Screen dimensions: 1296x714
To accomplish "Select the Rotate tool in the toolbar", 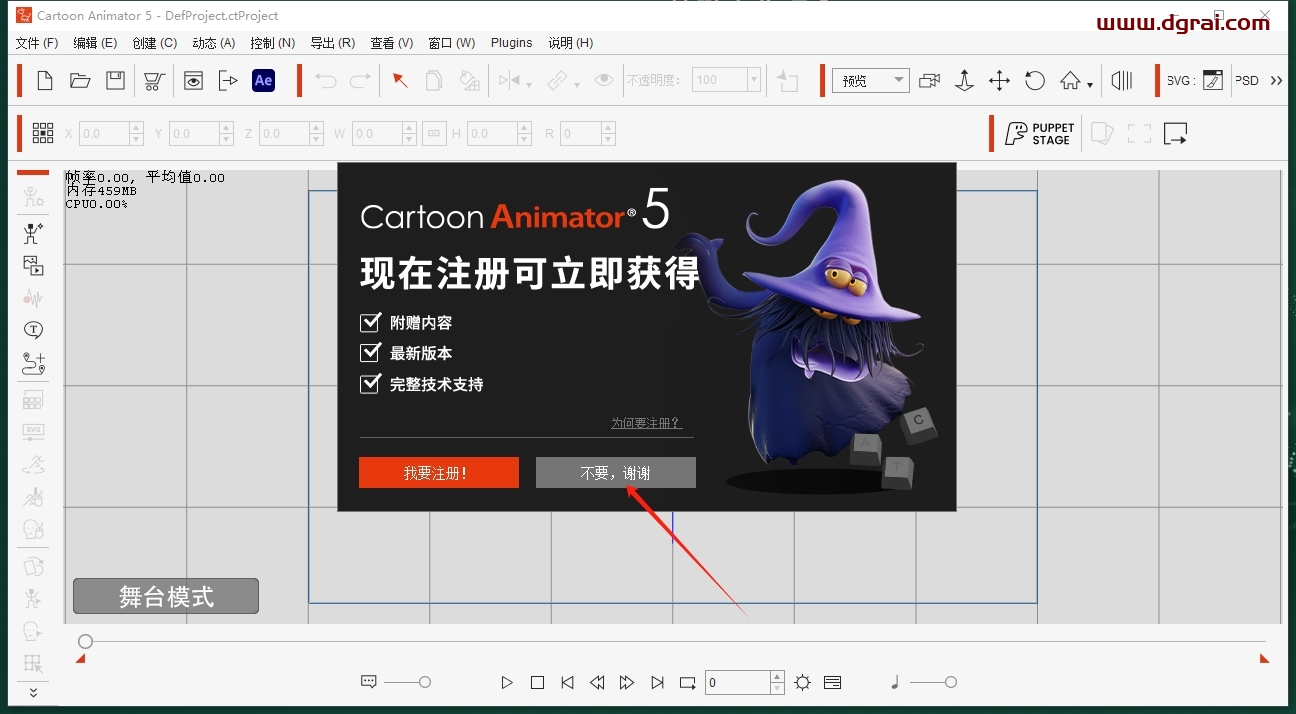I will point(1035,80).
